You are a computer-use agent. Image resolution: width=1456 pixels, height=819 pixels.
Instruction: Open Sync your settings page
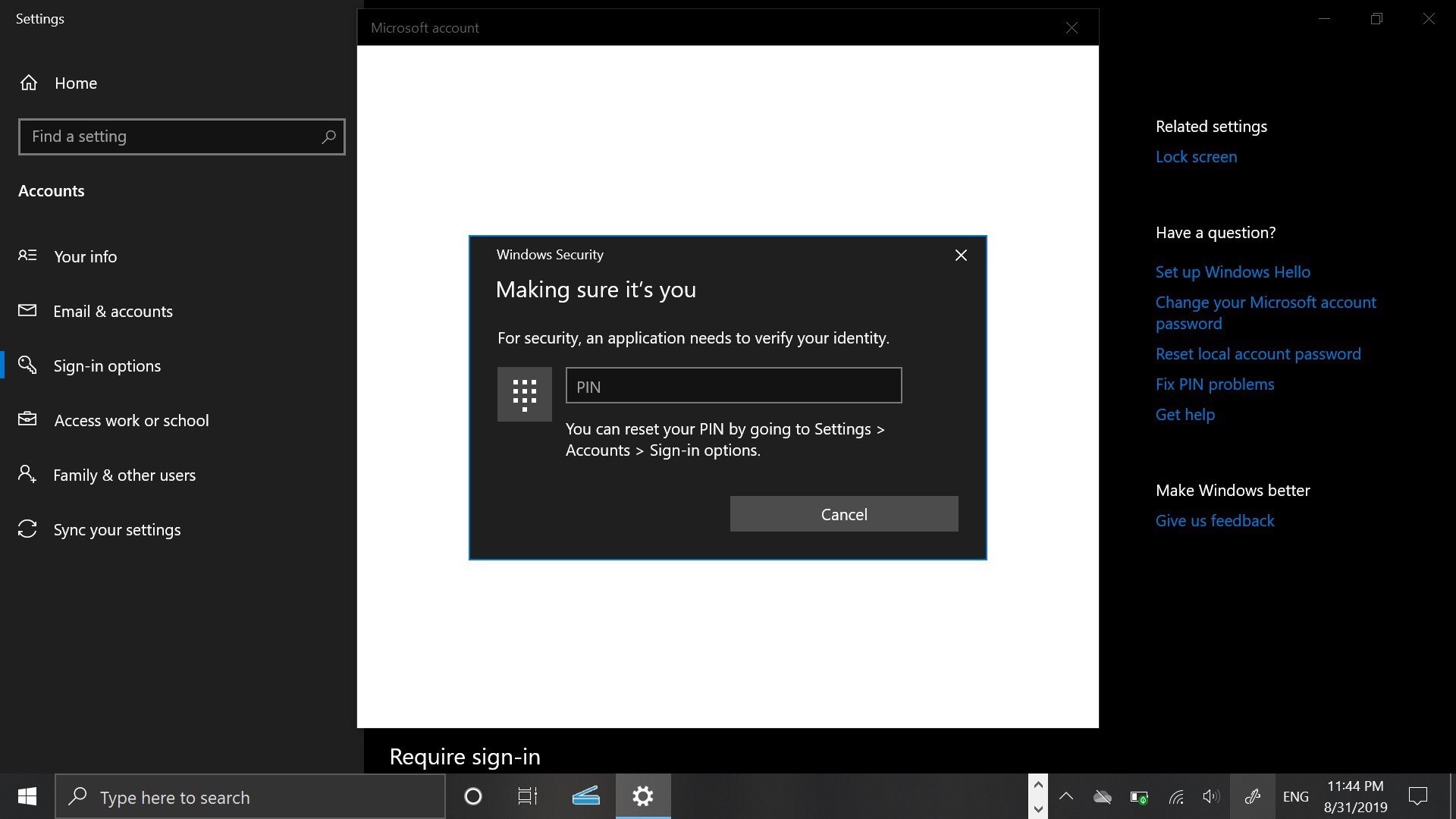coord(117,530)
